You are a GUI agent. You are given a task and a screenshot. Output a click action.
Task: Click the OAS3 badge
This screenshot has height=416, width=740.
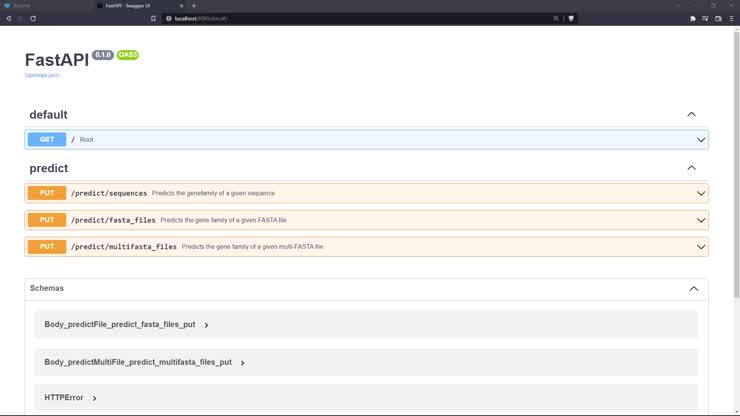point(127,55)
